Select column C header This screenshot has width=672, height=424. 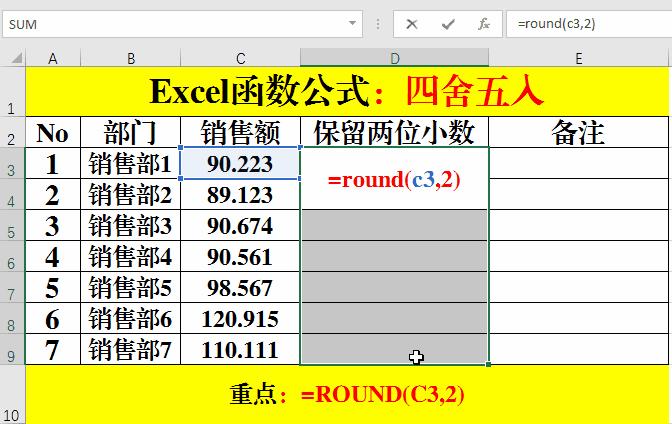[240, 58]
